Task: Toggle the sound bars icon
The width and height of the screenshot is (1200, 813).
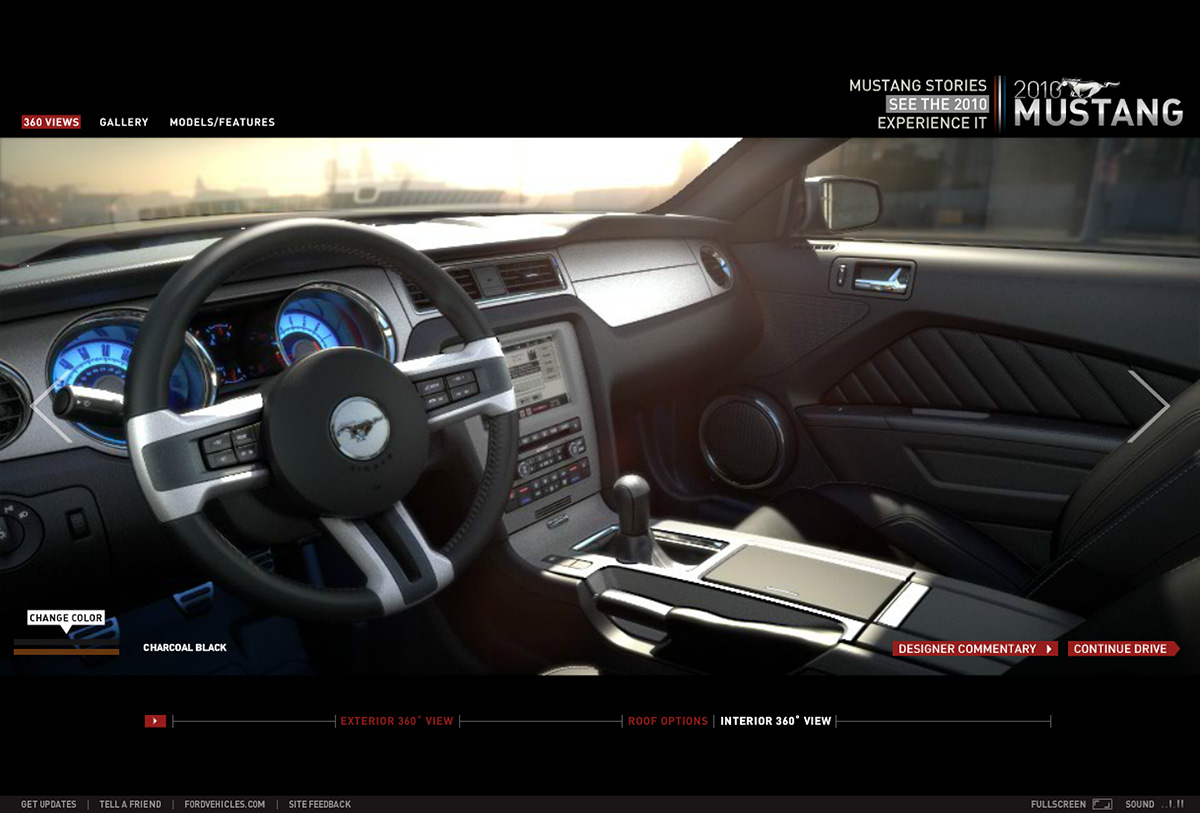Action: tap(1173, 804)
